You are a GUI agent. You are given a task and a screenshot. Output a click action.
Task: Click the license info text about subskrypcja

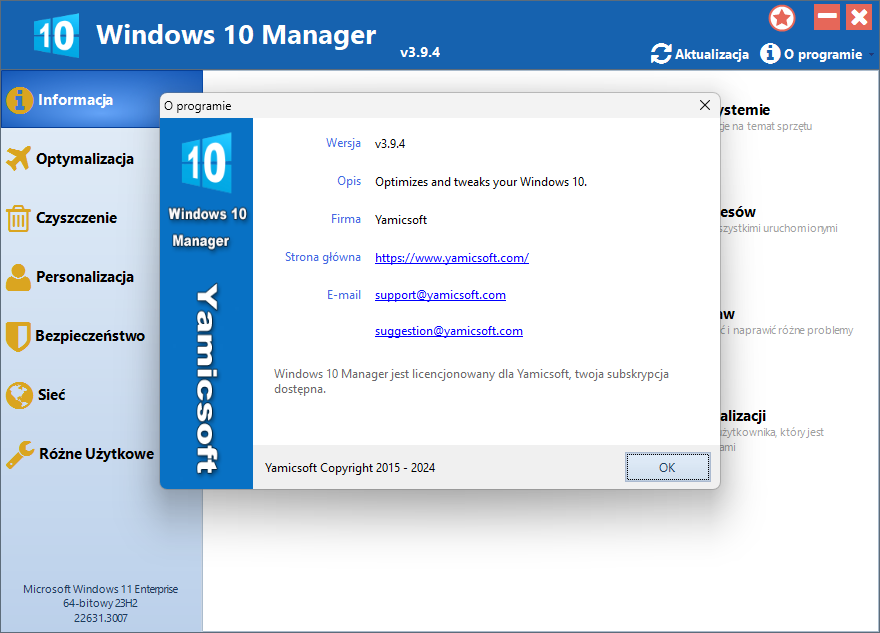point(471,381)
